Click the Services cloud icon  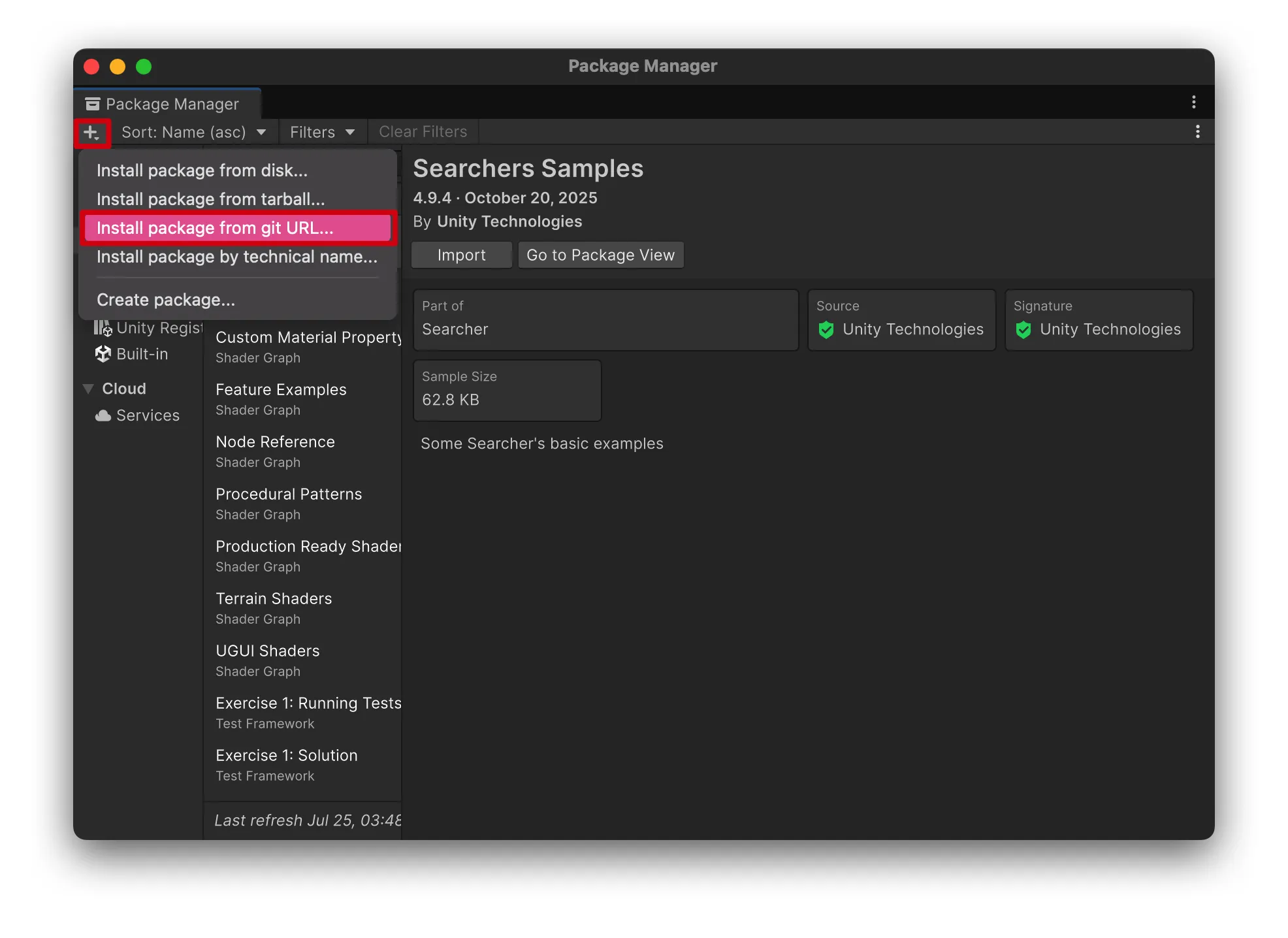click(x=103, y=415)
